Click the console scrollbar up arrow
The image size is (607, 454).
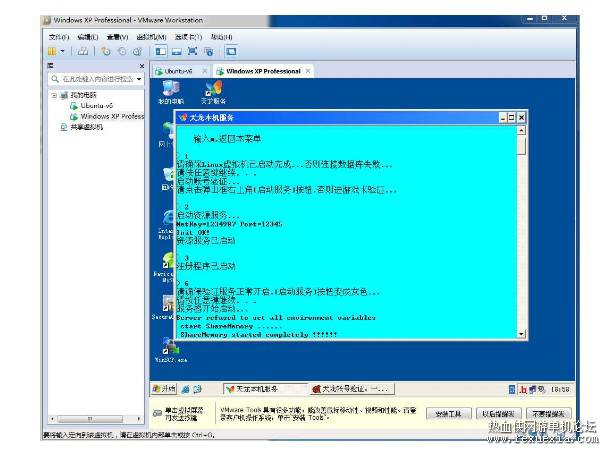[521, 130]
